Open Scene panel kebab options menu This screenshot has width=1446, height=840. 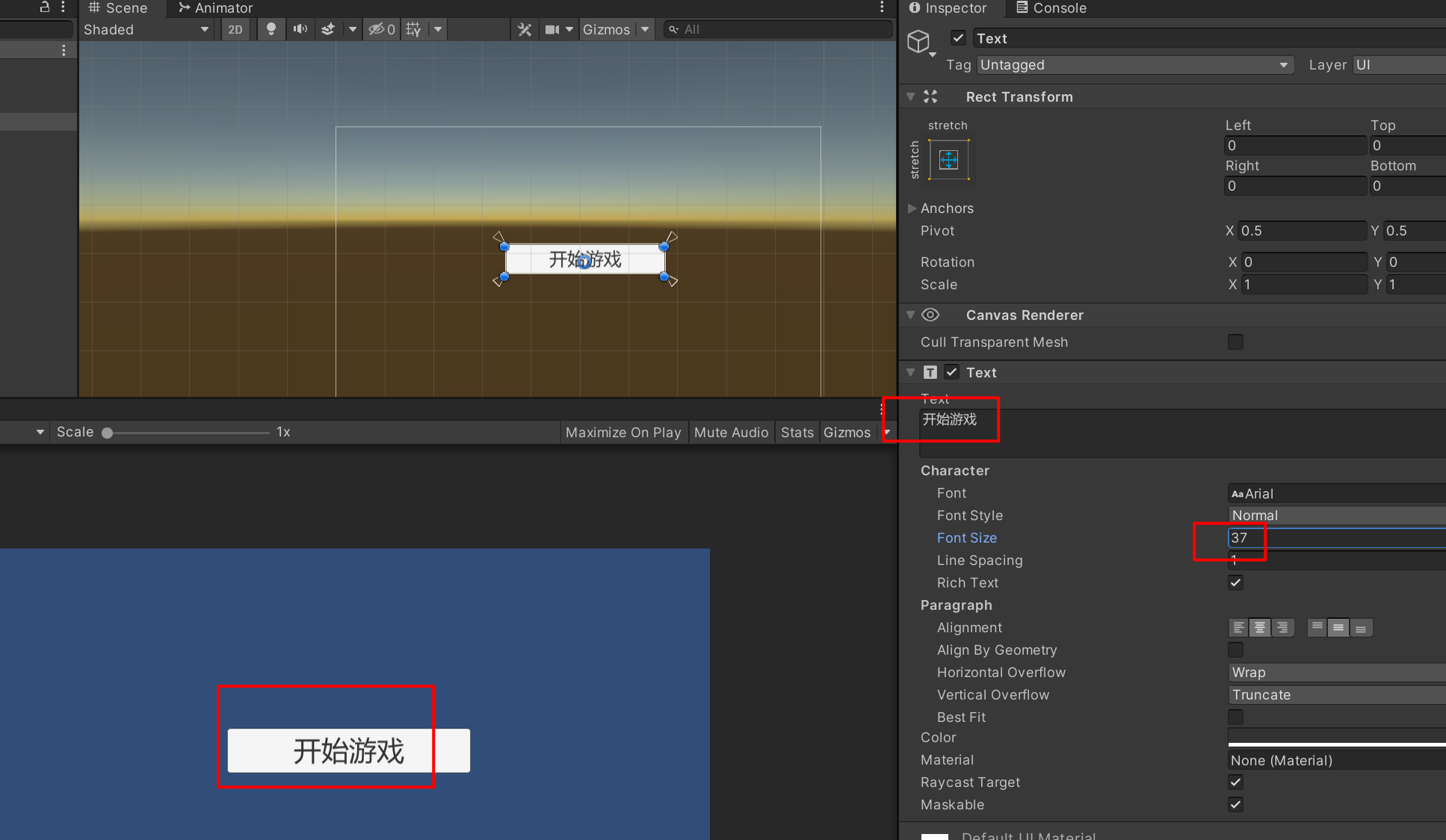pyautogui.click(x=883, y=7)
